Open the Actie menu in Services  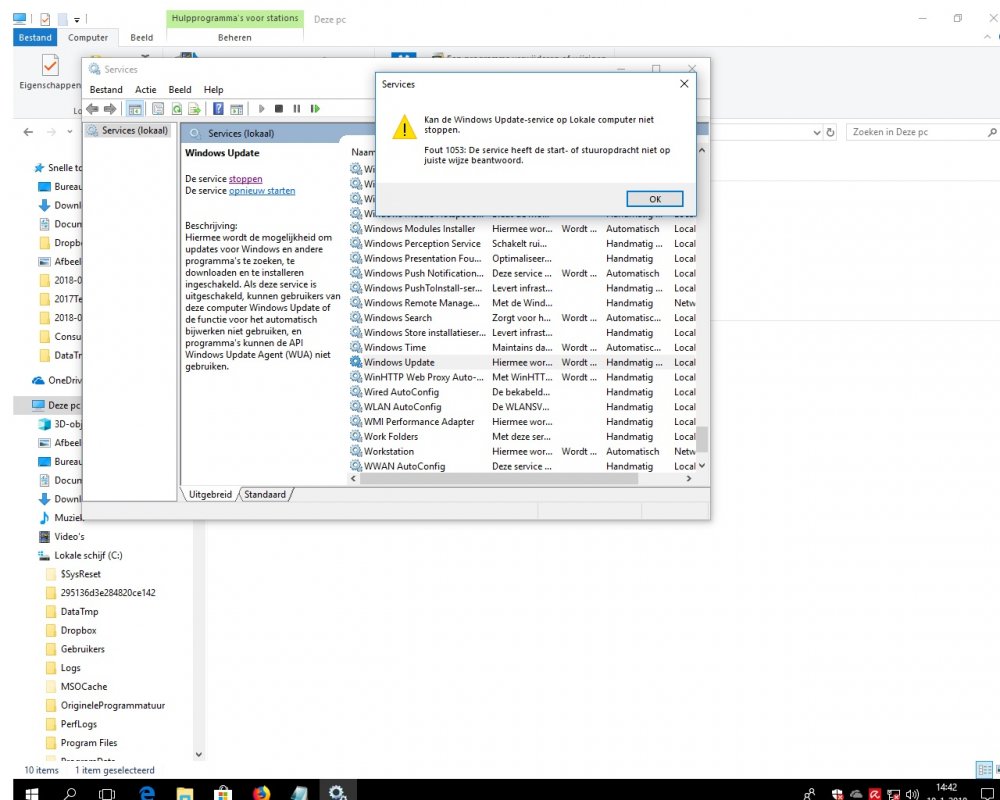[x=146, y=89]
